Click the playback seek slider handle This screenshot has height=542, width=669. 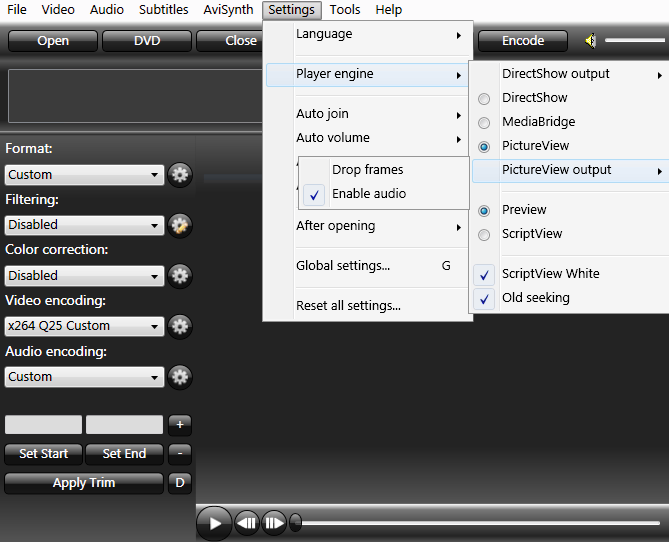pyautogui.click(x=295, y=522)
